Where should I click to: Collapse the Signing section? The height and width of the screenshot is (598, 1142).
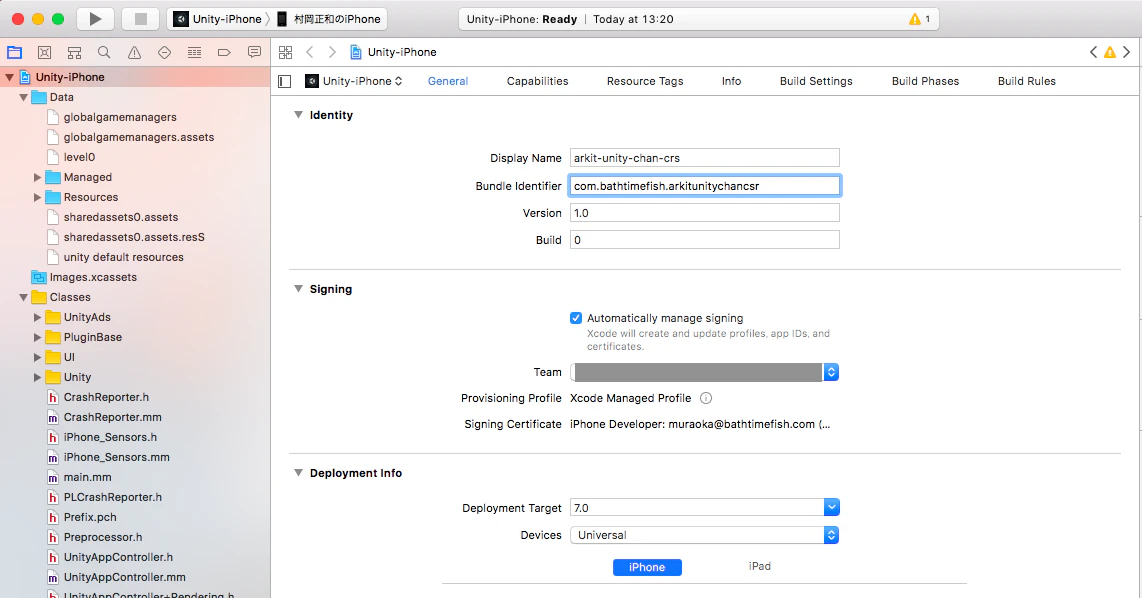298,289
